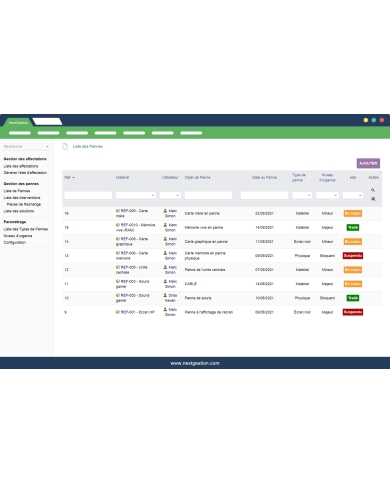Image resolution: width=390 pixels, height=484 pixels.
Task: Click the purple AJOUTER button
Action: [x=368, y=163]
